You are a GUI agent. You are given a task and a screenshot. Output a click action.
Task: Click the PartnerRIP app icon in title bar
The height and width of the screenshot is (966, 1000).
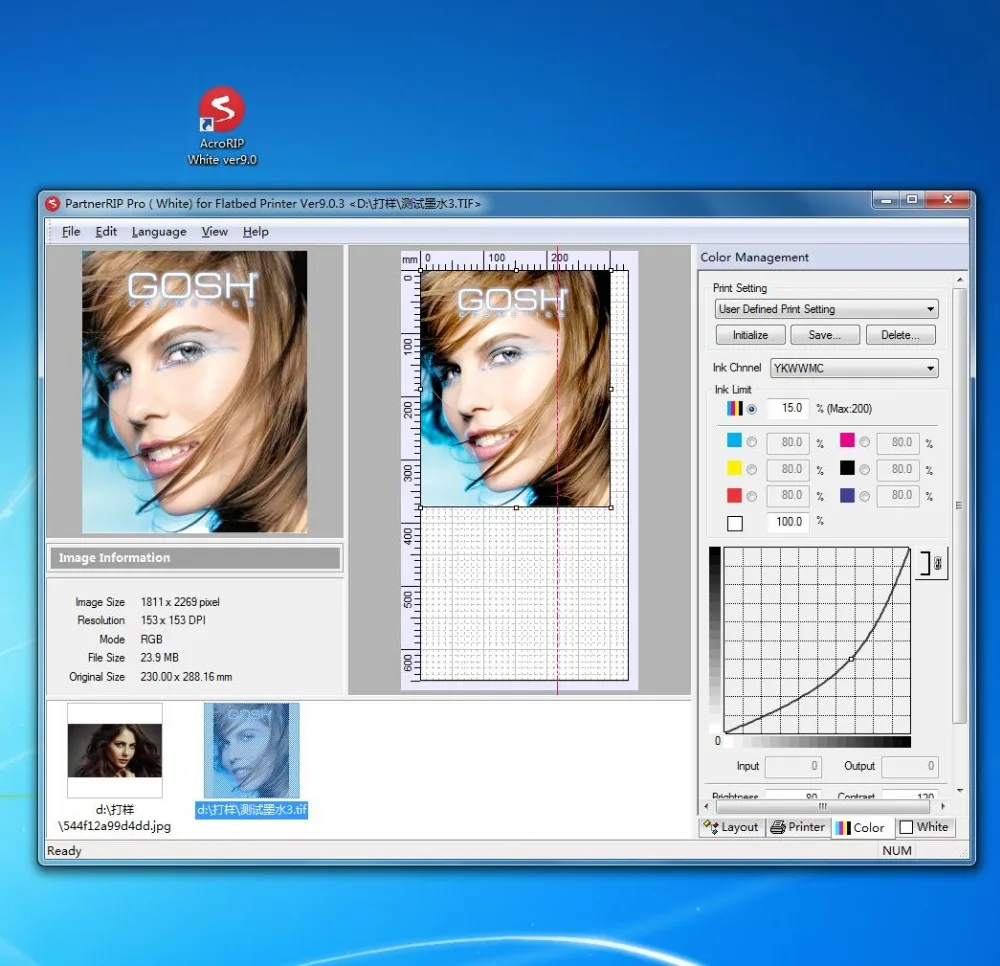click(52, 204)
